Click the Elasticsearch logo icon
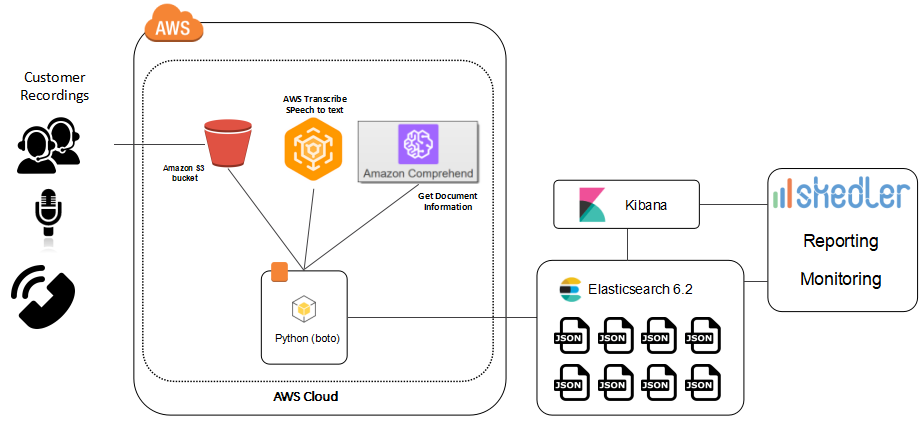The height and width of the screenshot is (430, 924). [570, 290]
